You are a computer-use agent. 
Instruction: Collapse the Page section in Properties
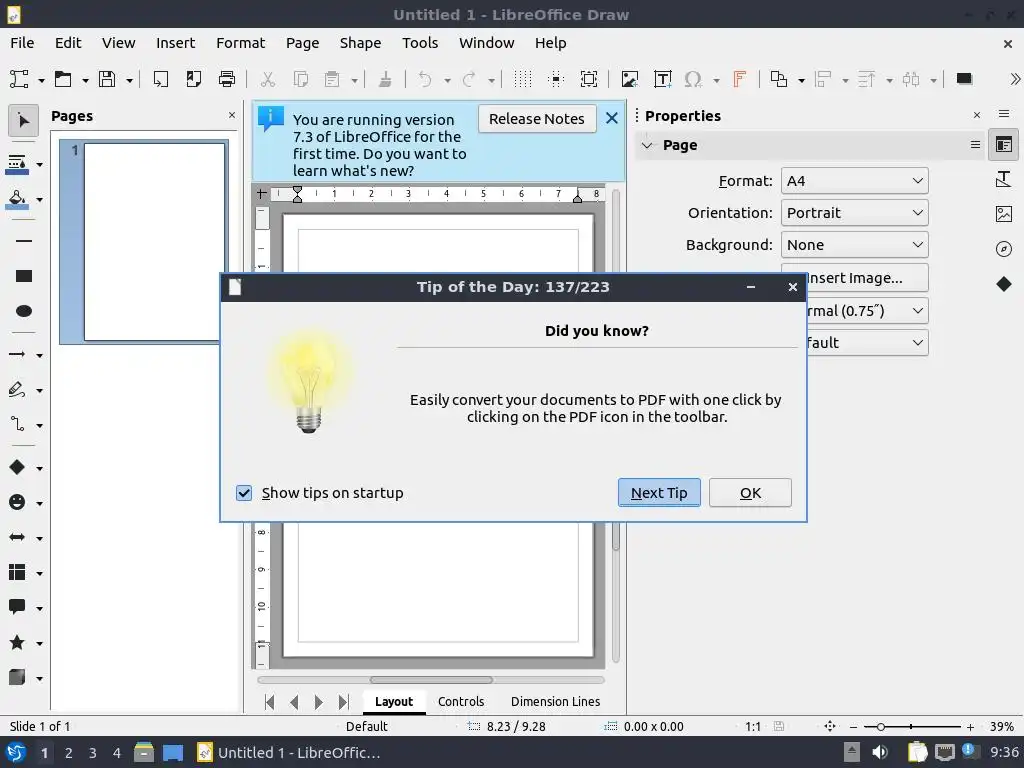[x=647, y=145]
